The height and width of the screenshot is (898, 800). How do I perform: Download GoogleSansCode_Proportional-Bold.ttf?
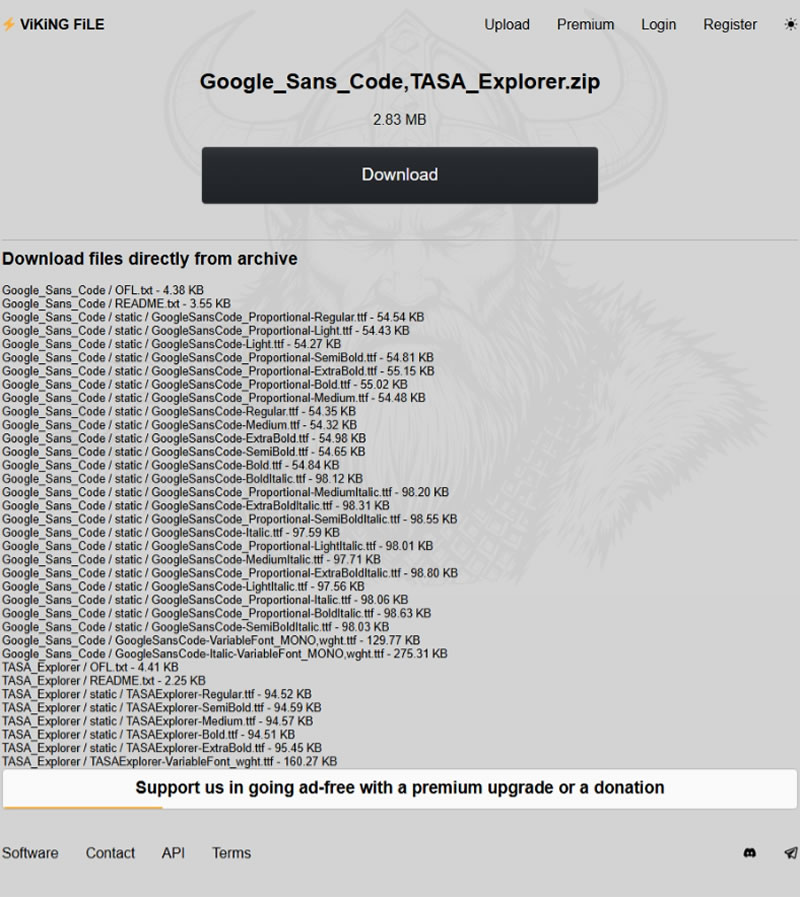pyautogui.click(x=205, y=384)
